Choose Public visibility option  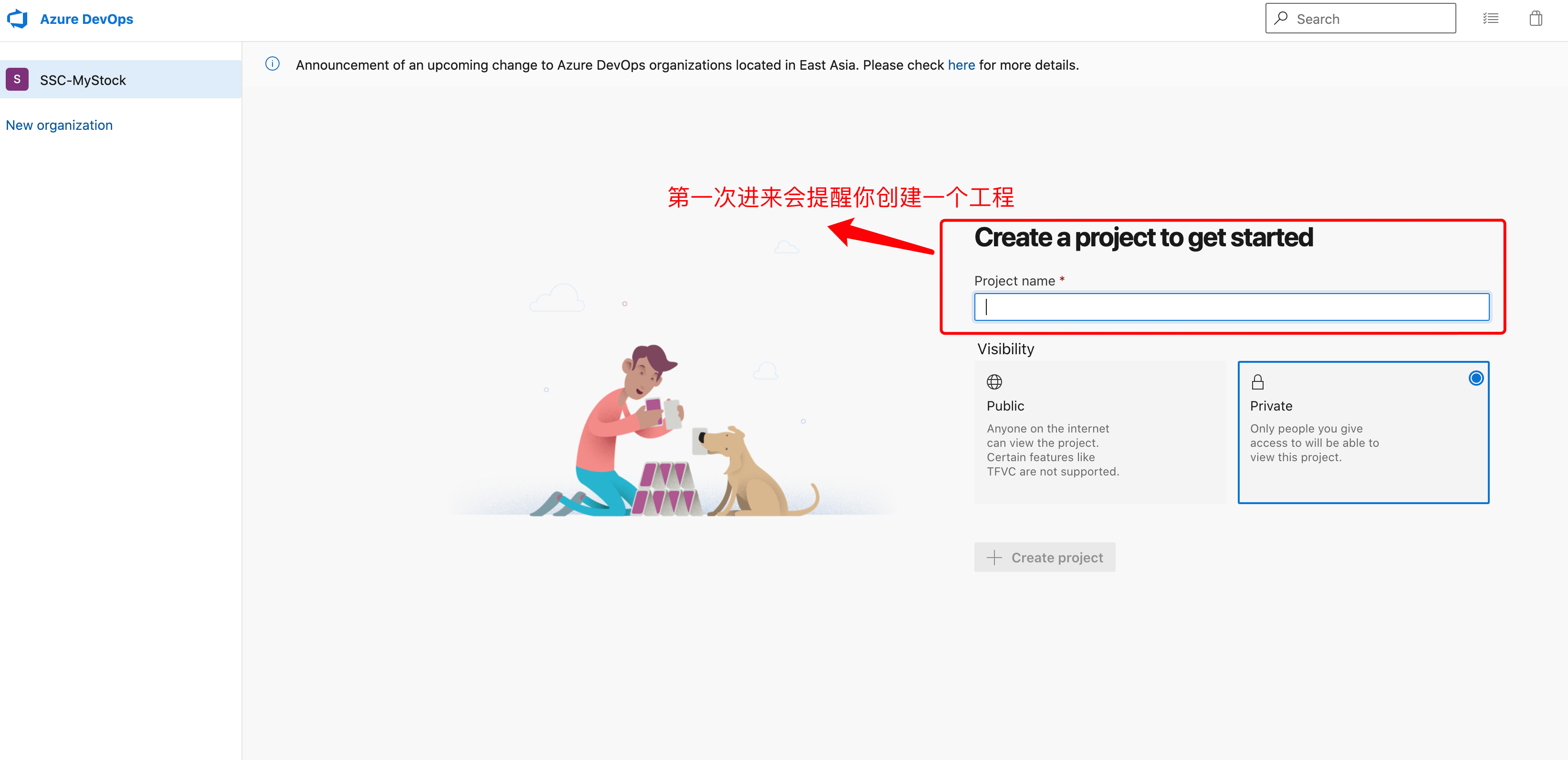1100,433
